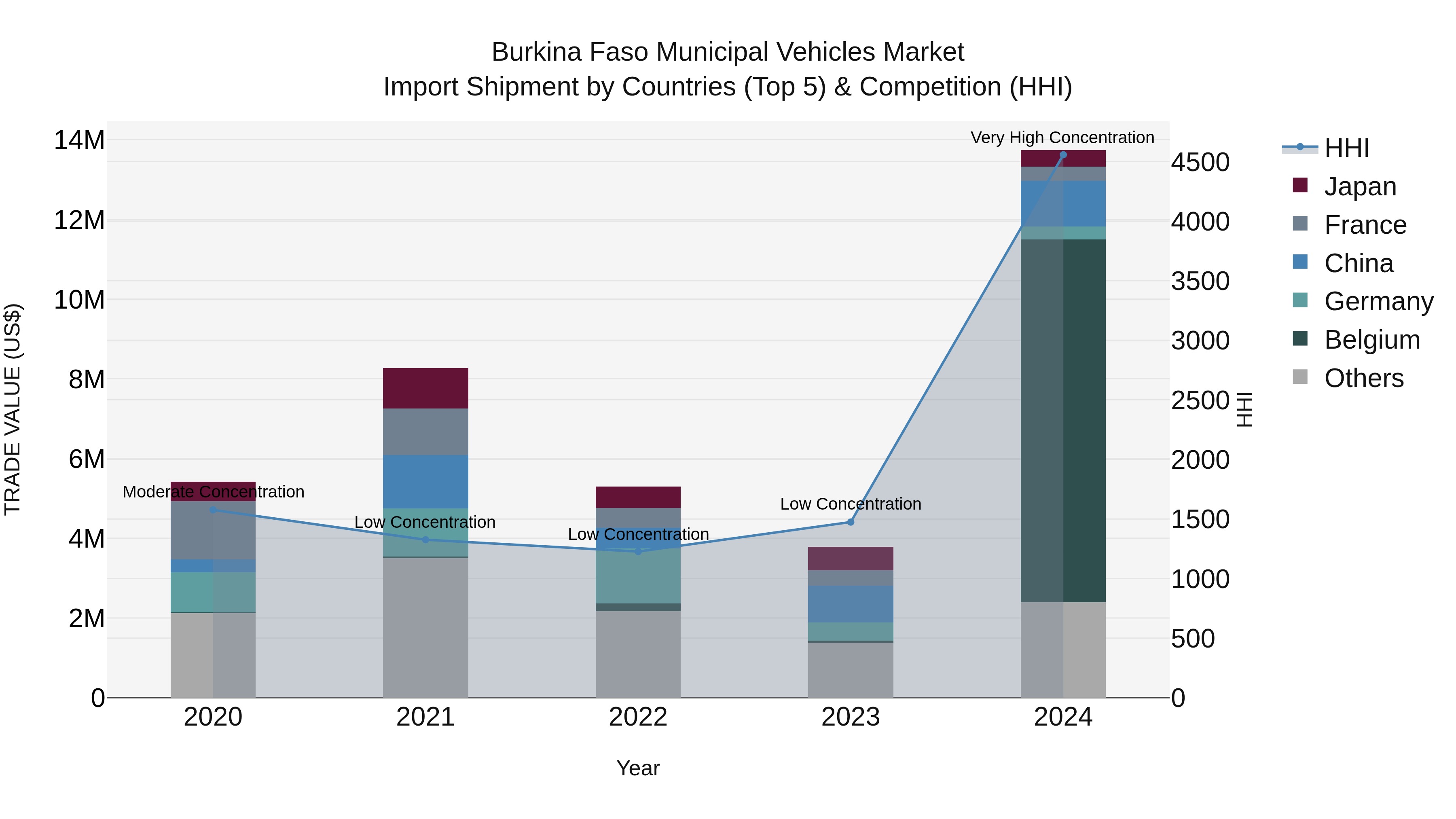Viewport: 1456px width, 819px height.
Task: Click the 8M left axis tick label
Action: click(x=87, y=379)
